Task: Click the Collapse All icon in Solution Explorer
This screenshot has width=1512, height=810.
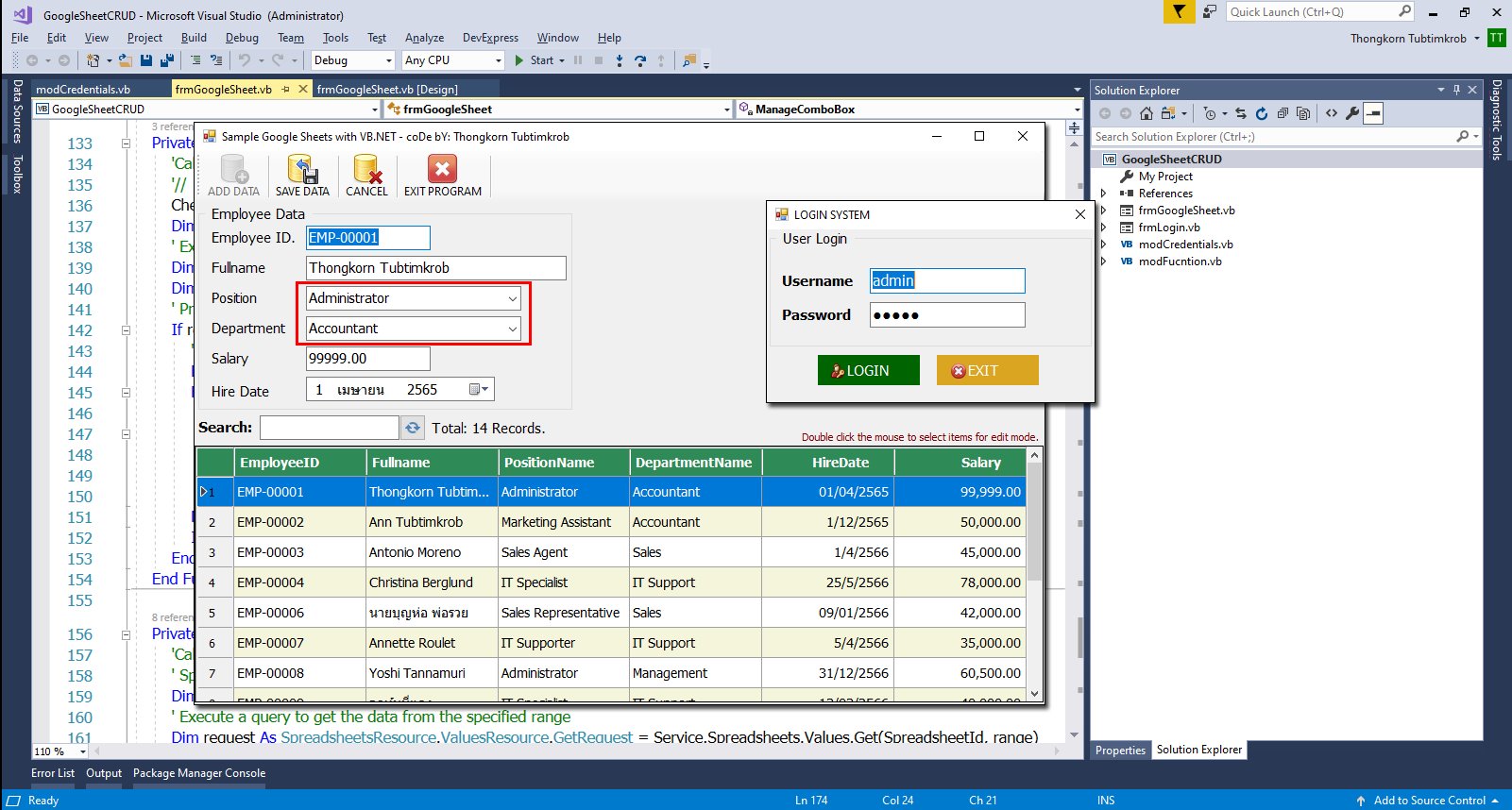Action: pos(1283,113)
